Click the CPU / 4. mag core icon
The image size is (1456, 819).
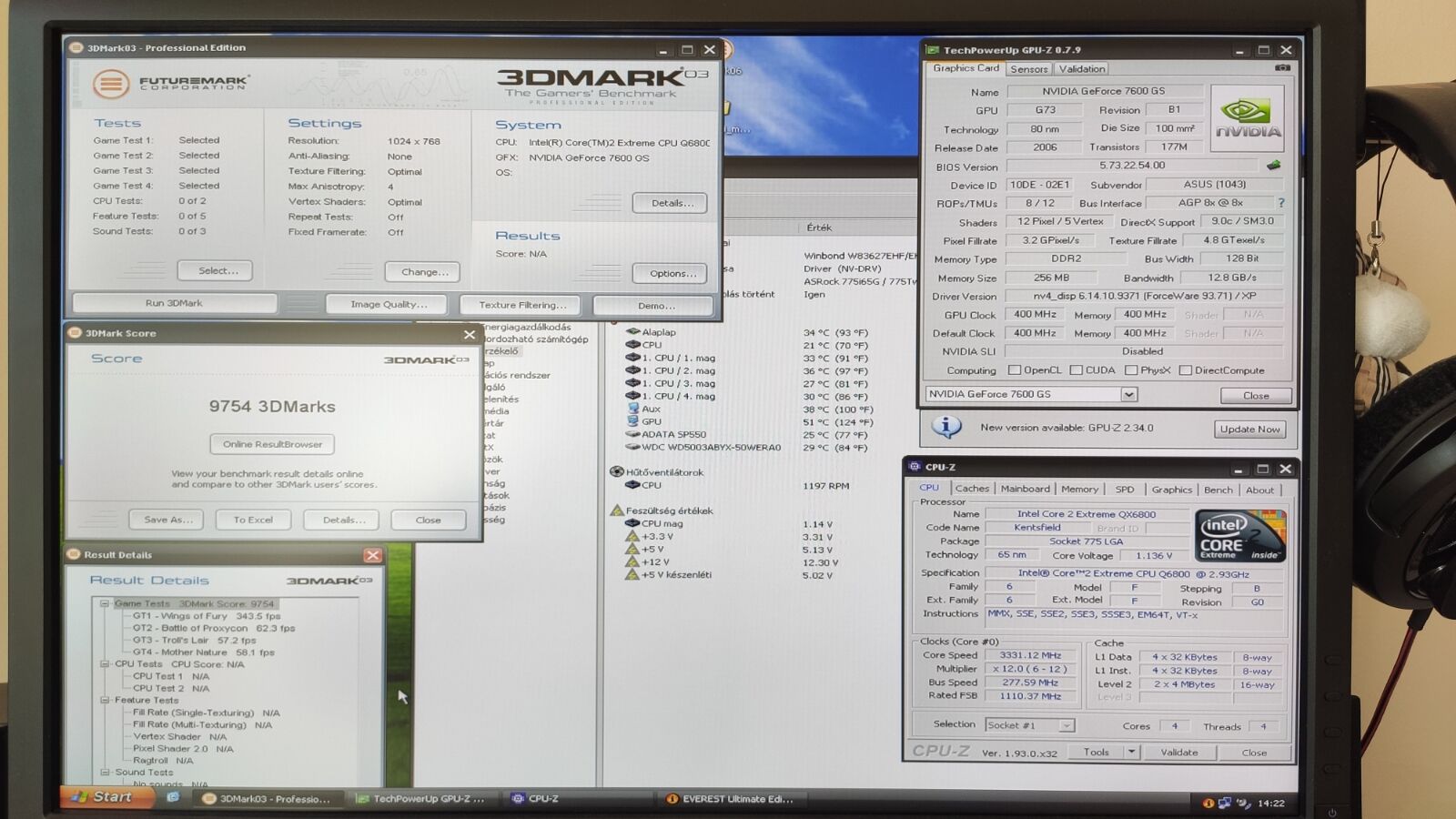point(632,396)
